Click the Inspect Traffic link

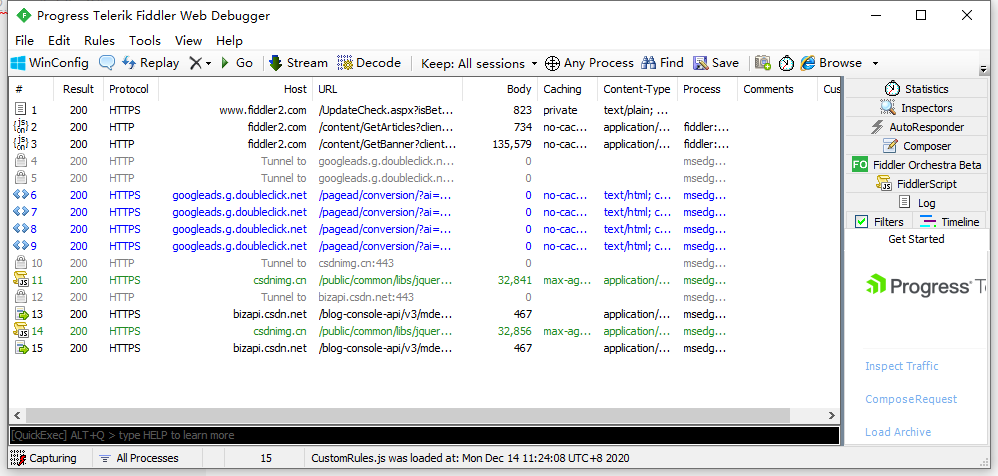(x=901, y=366)
